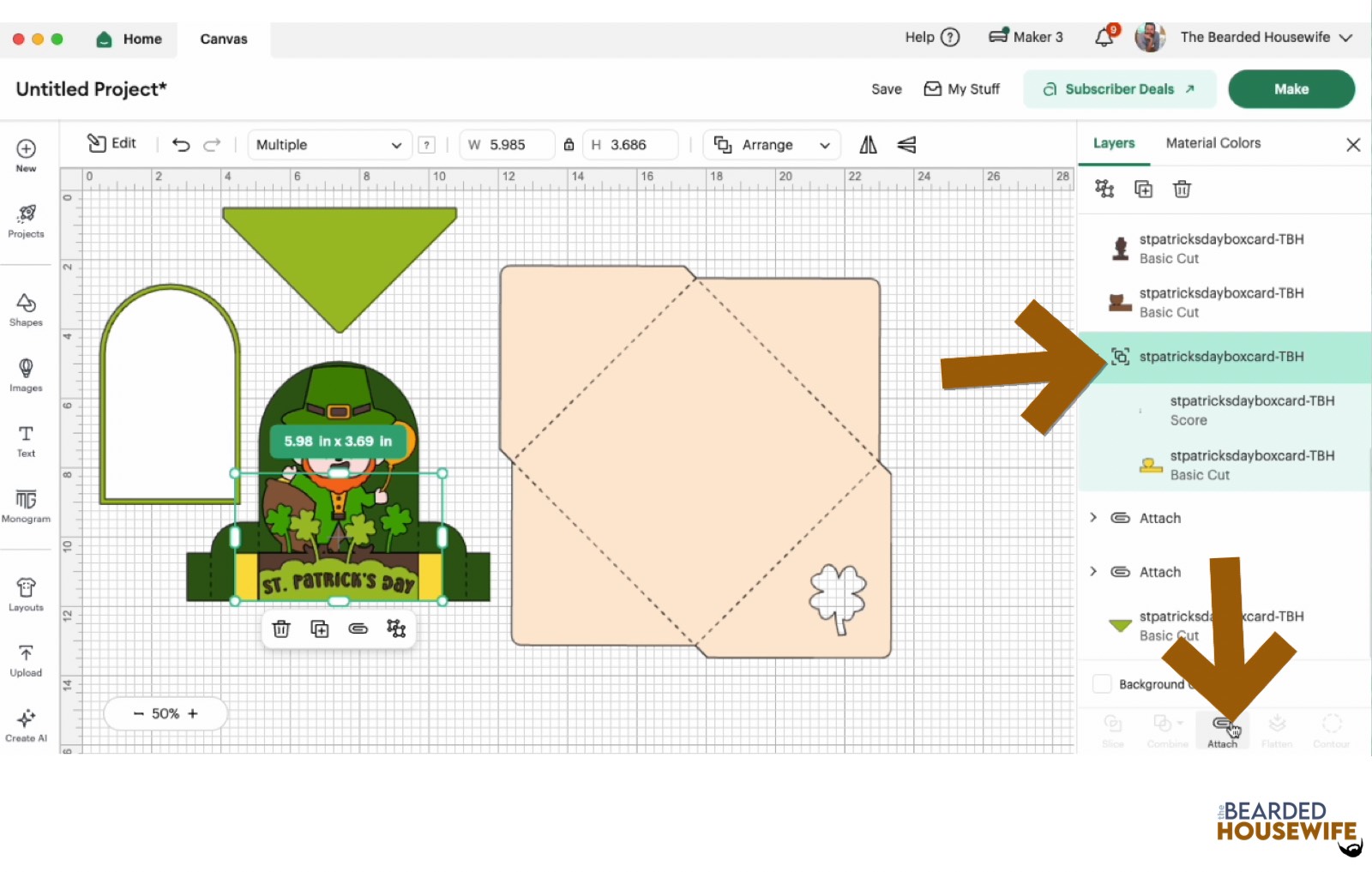
Task: Expand the first Attach group
Action: [x=1093, y=518]
